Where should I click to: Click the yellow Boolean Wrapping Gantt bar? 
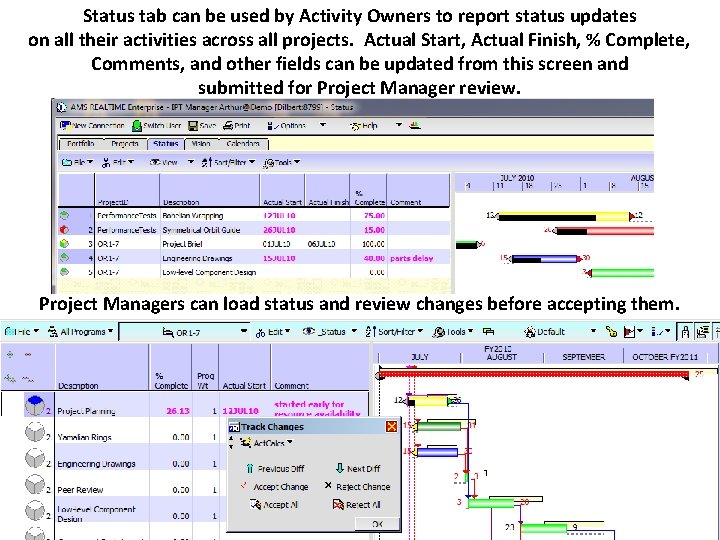pos(564,216)
